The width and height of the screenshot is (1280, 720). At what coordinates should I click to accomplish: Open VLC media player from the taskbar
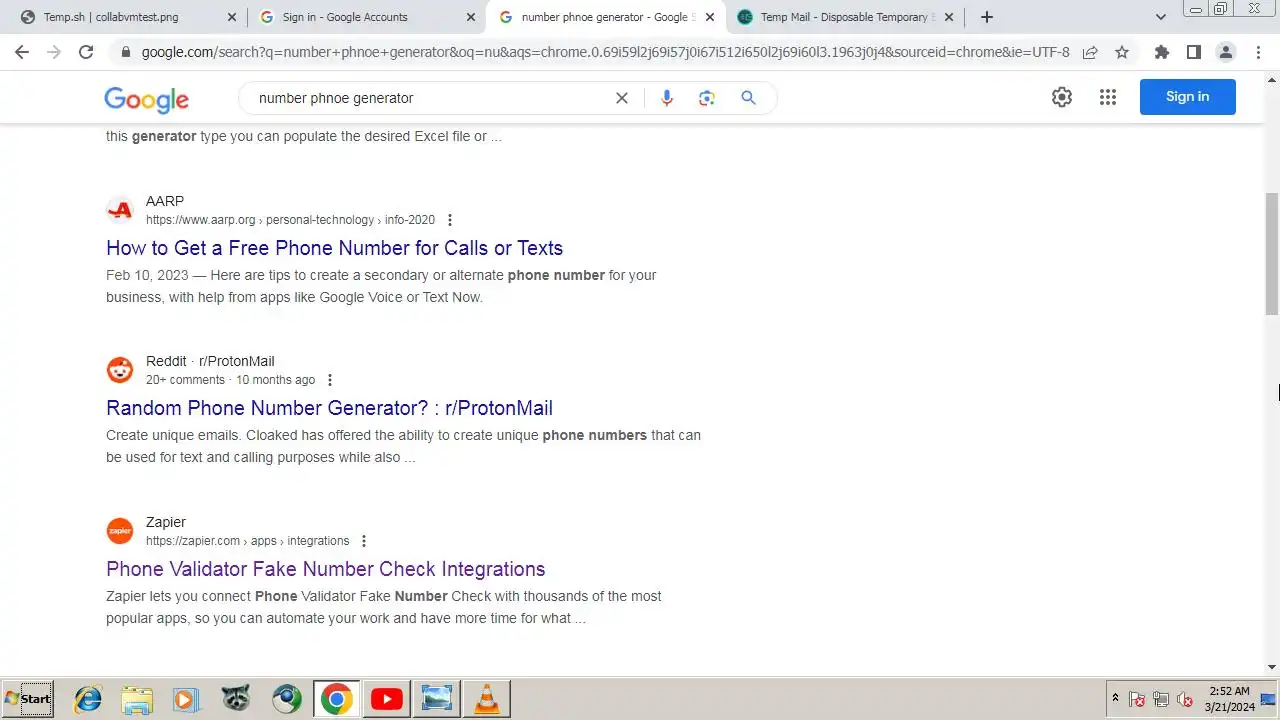[487, 699]
